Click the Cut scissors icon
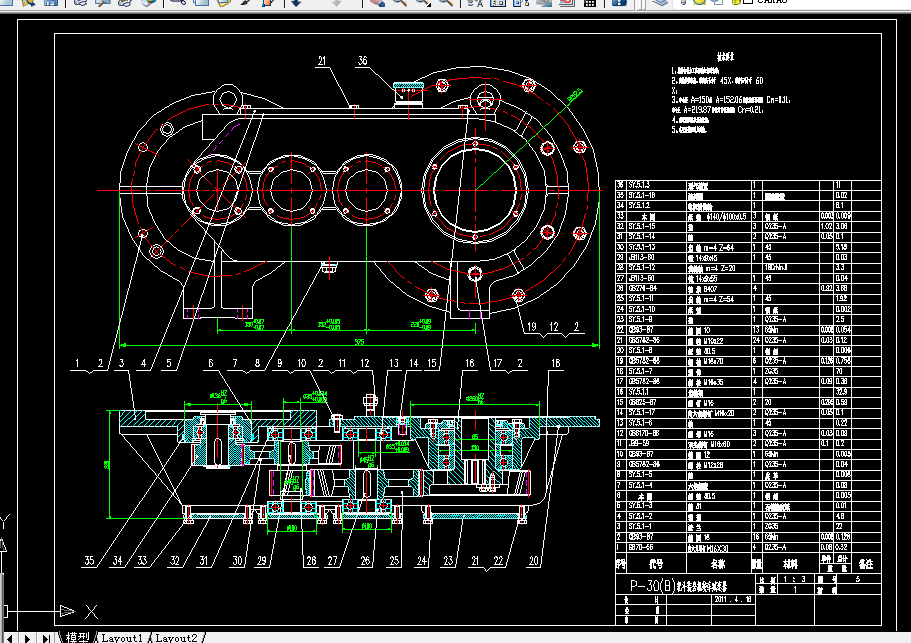Viewport: 911px width, 643px height. (178, 2)
